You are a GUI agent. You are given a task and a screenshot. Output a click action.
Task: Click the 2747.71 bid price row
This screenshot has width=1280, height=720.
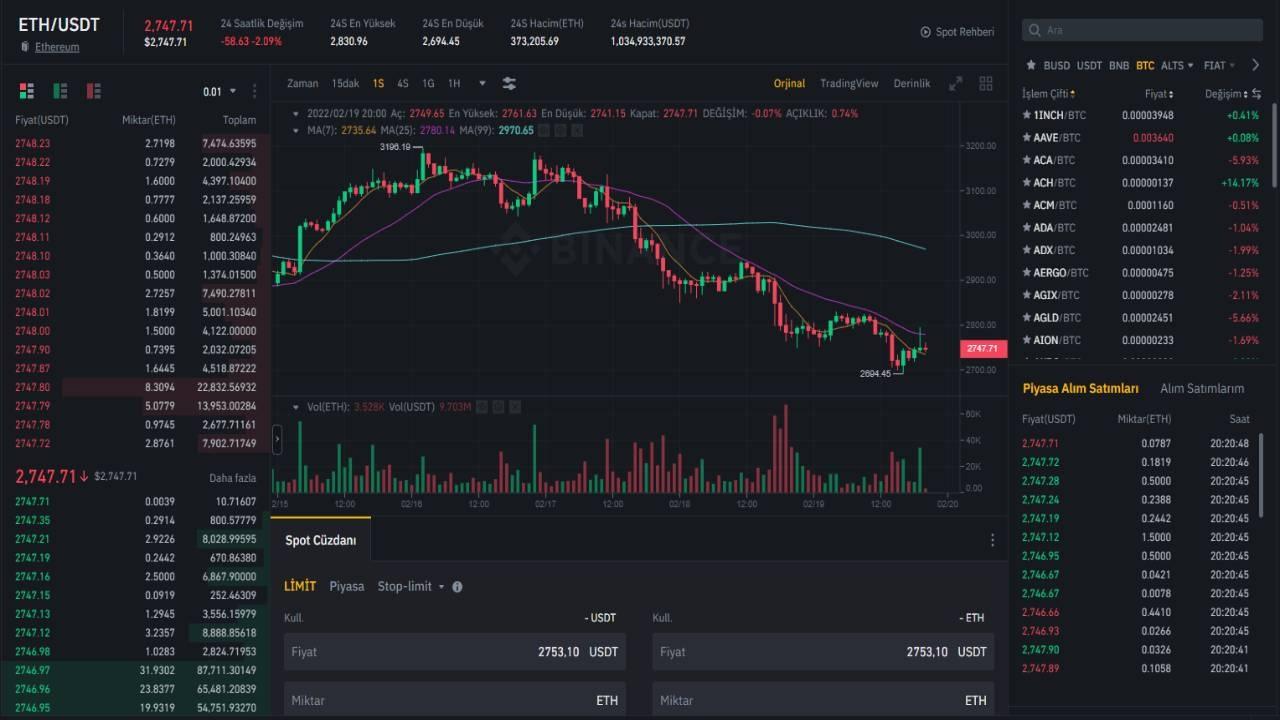(x=135, y=501)
